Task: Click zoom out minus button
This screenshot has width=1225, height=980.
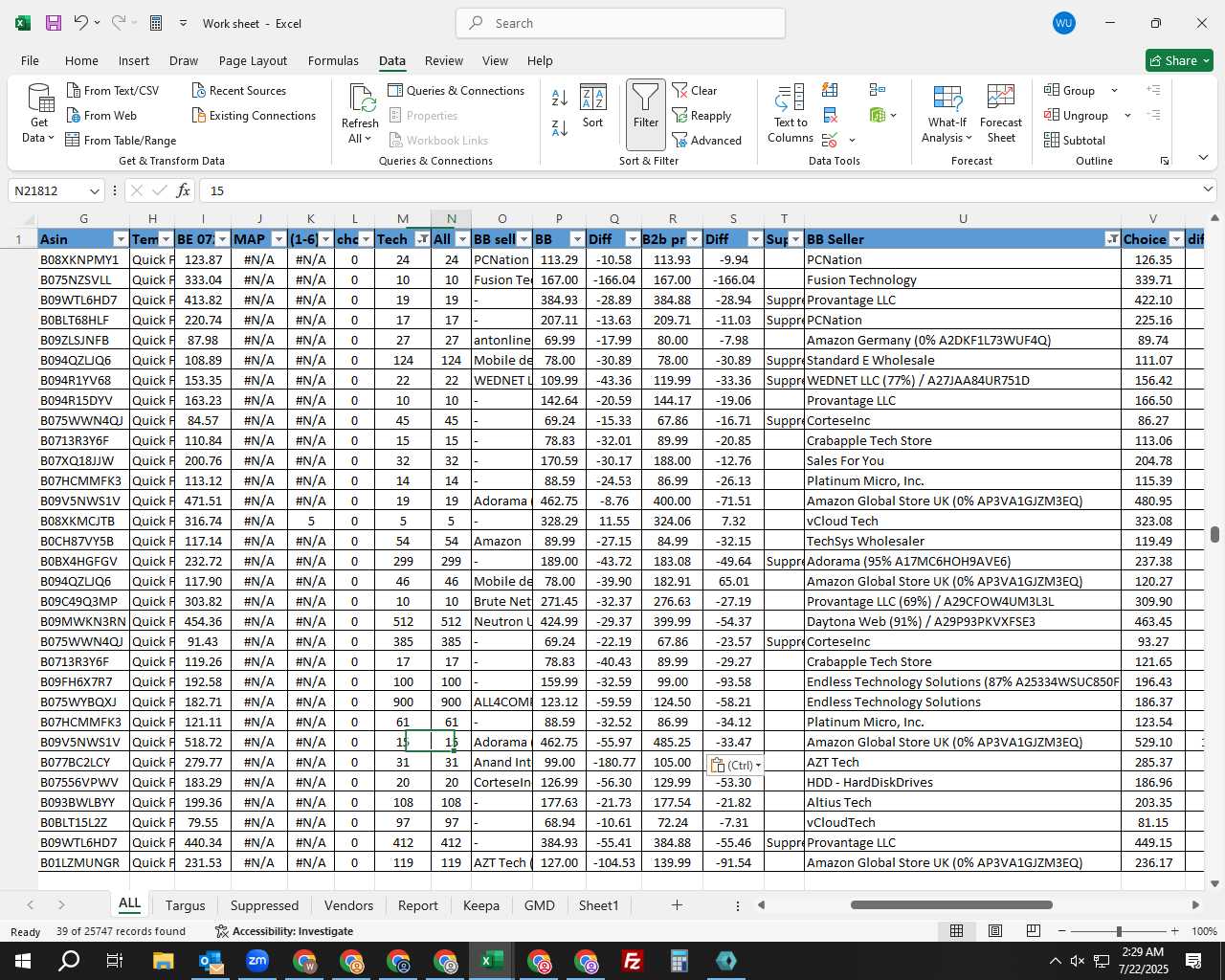Action: click(1062, 931)
